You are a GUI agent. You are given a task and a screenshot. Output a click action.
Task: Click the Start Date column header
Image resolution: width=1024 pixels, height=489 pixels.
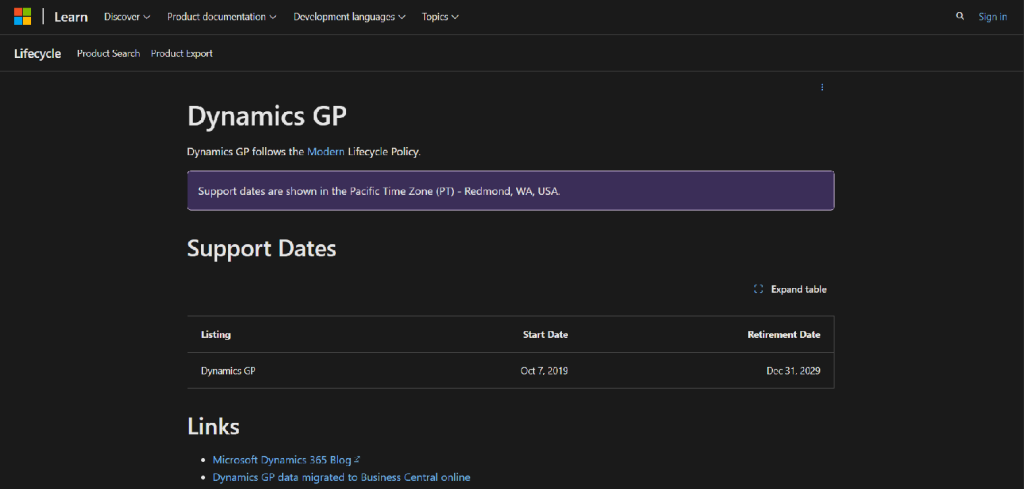pos(545,335)
